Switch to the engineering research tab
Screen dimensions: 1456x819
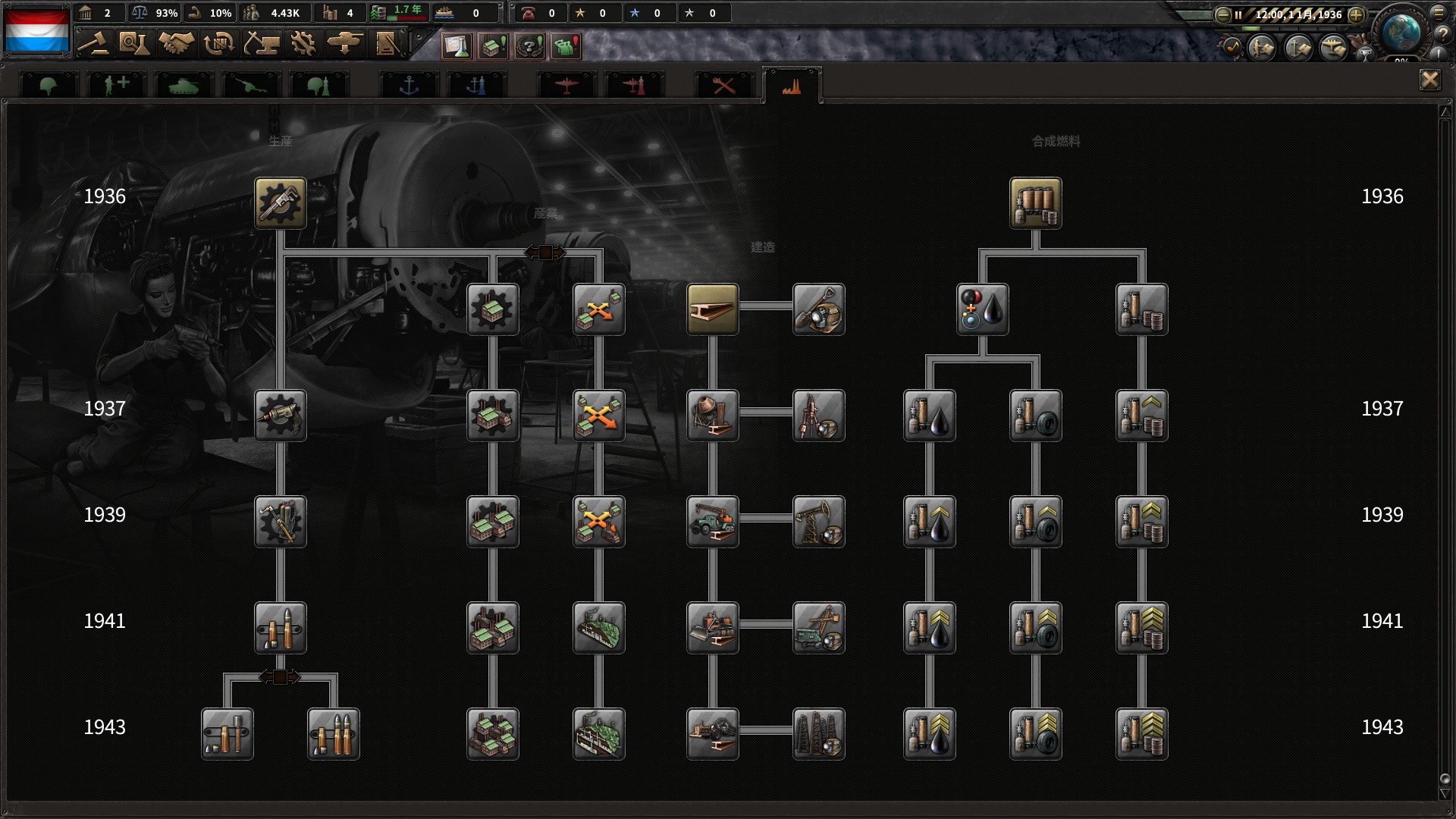(723, 85)
